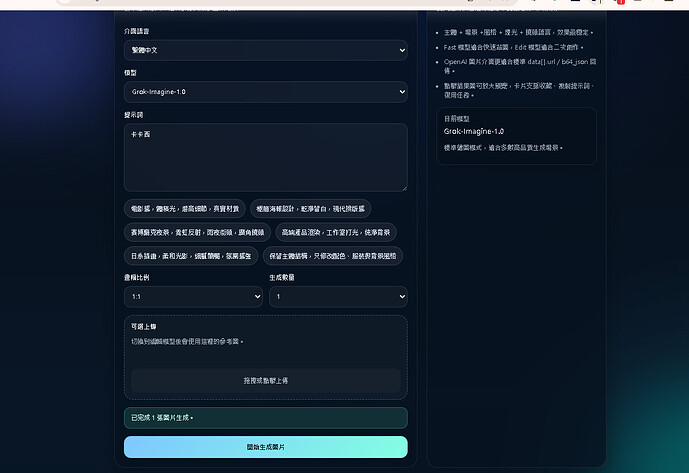The image size is (689, 473).
Task: Apply the 高端產品渲染 preset chip
Action: [336, 232]
